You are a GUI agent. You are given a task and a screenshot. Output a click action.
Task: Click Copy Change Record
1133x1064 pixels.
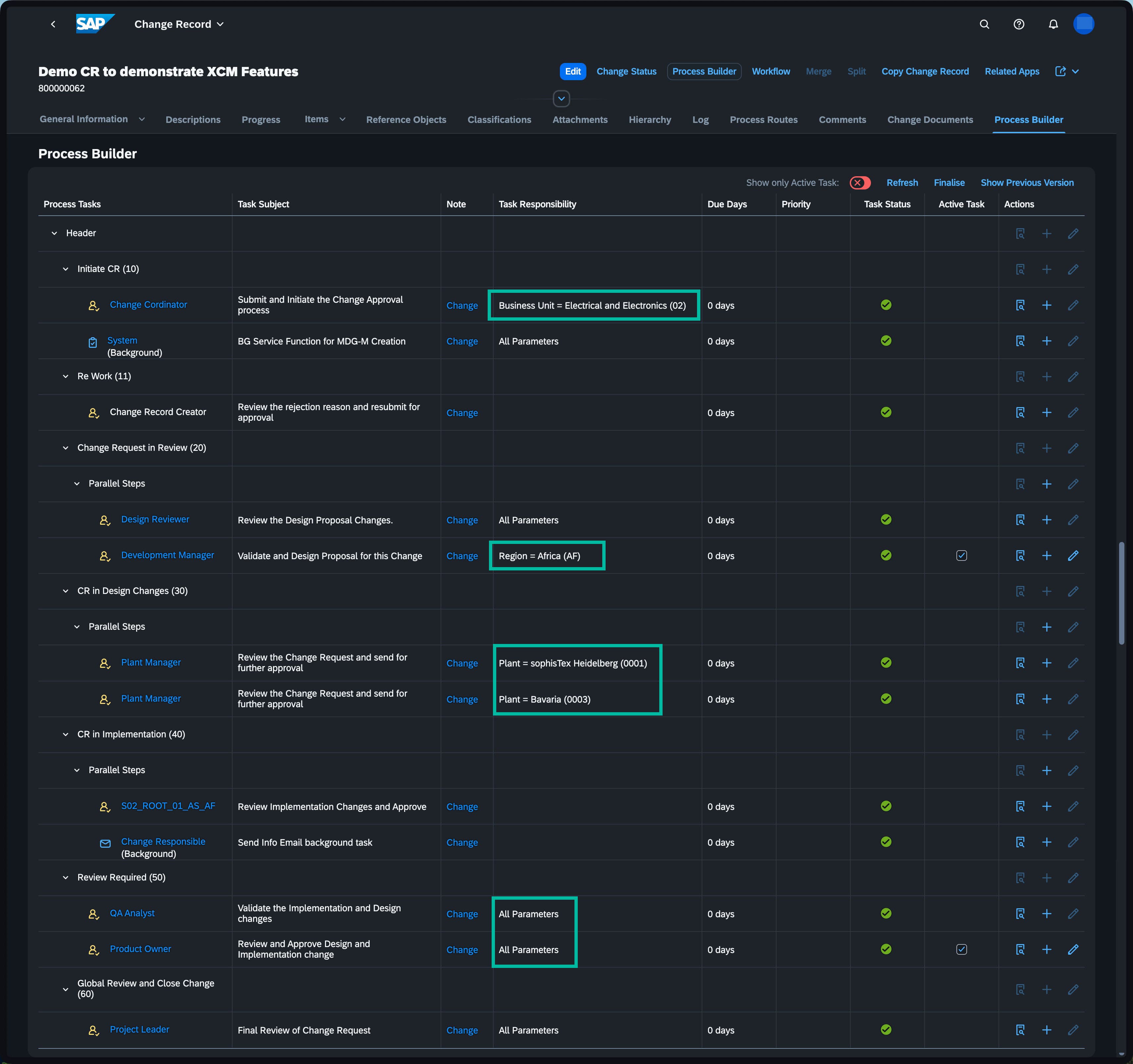point(924,71)
